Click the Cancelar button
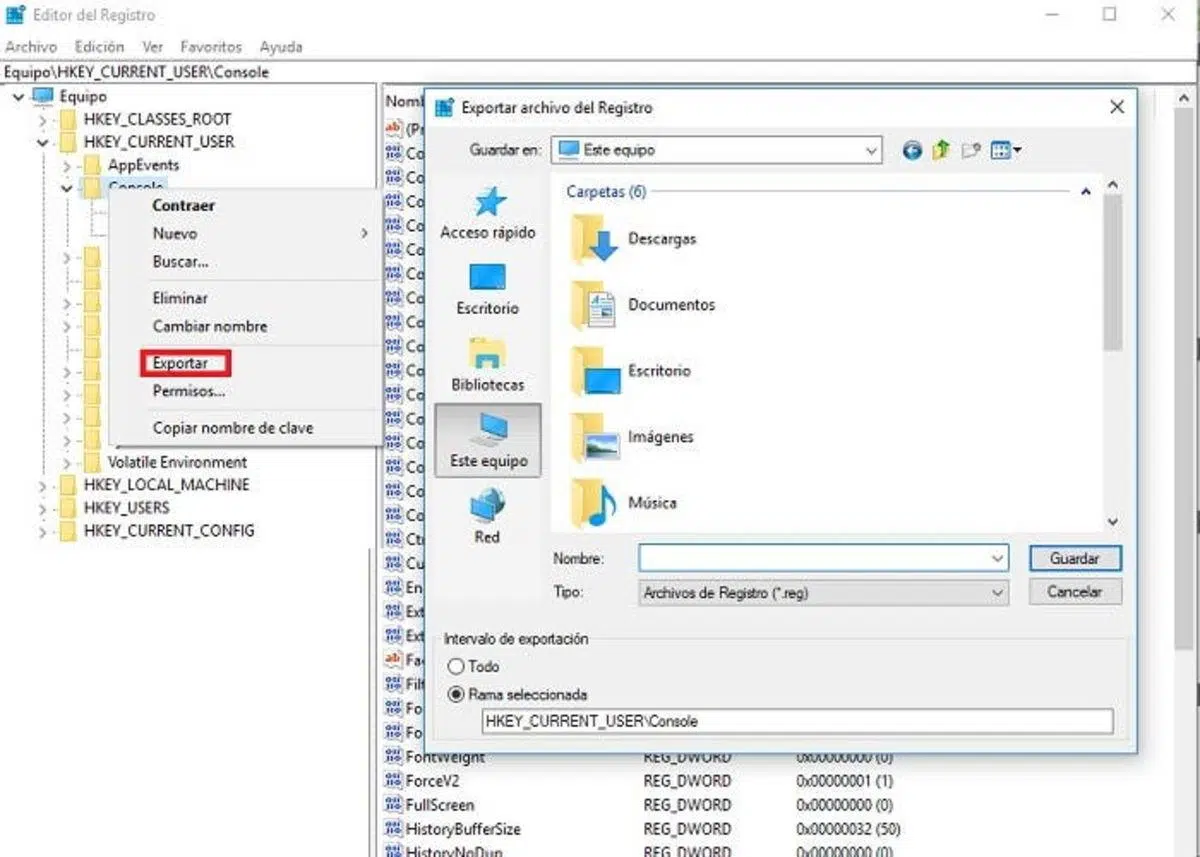Screen dimensions: 1200x857 tap(1074, 592)
